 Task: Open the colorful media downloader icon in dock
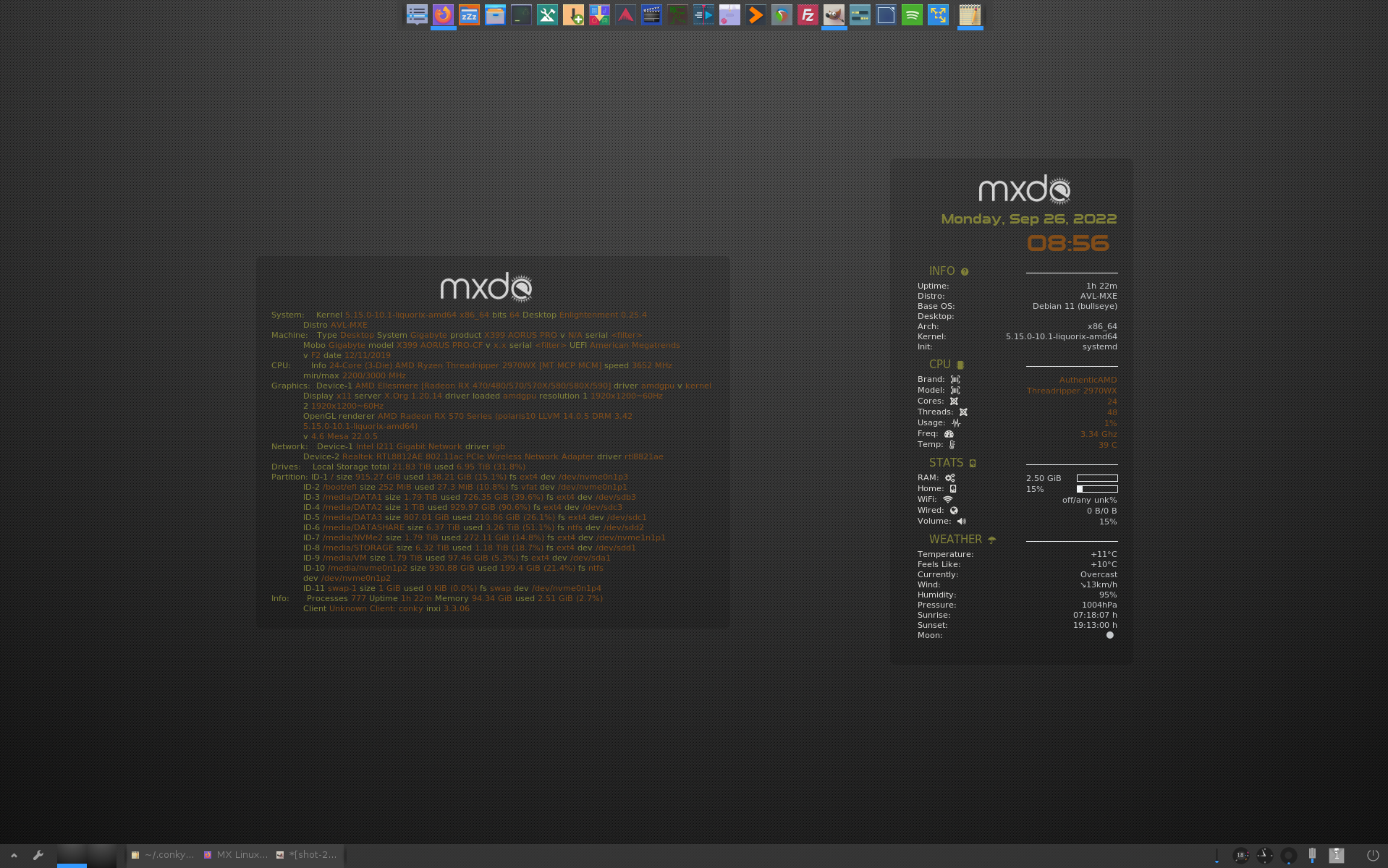coord(599,15)
